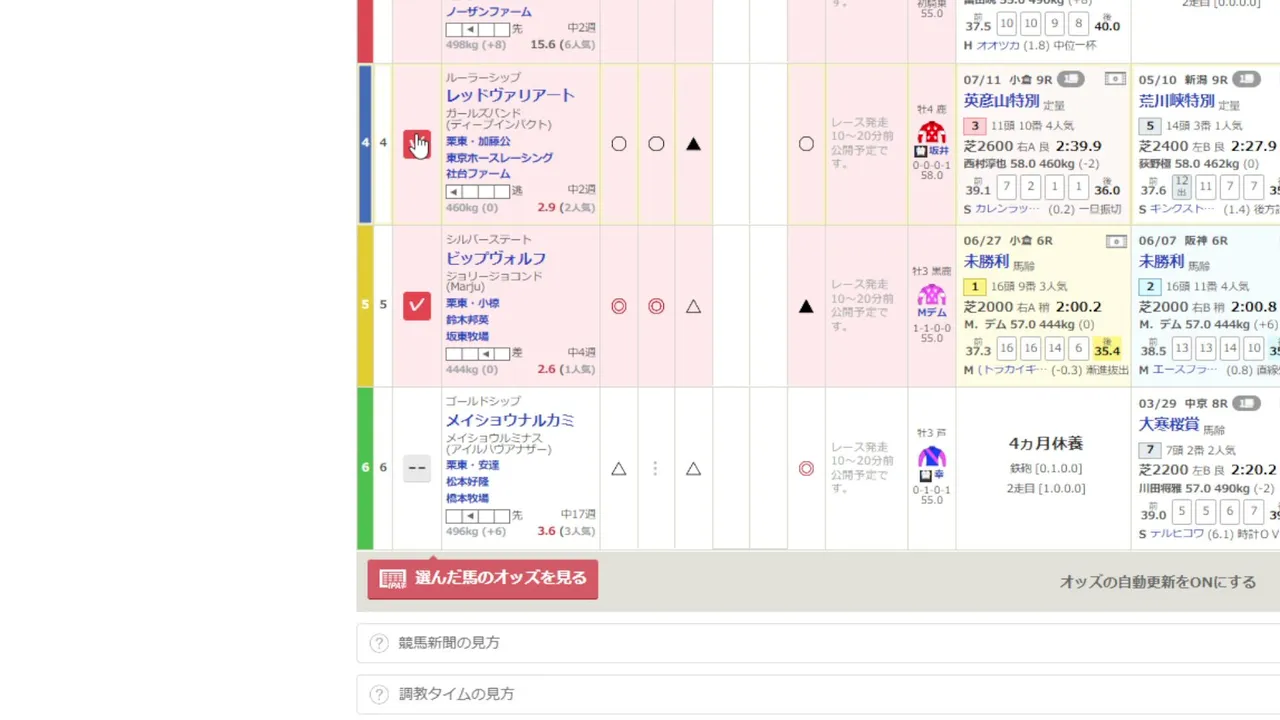Image resolution: width=1280 pixels, height=720 pixels.
Task: Click jockey silks icon for Mデム
Action: click(x=932, y=295)
